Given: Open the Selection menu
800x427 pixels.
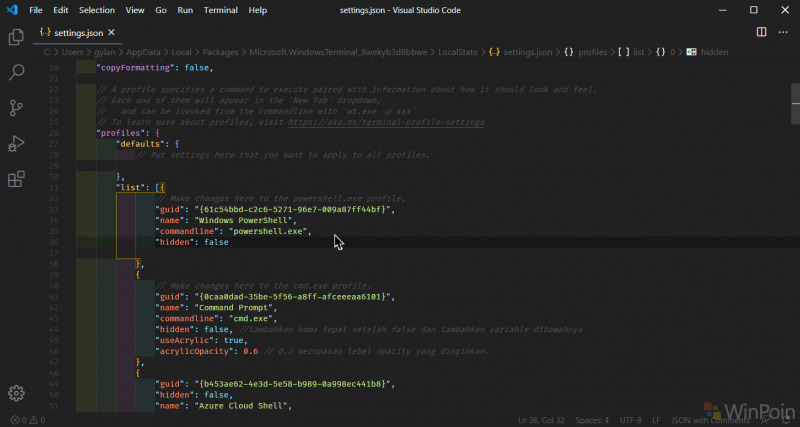Looking at the screenshot, I should point(97,10).
